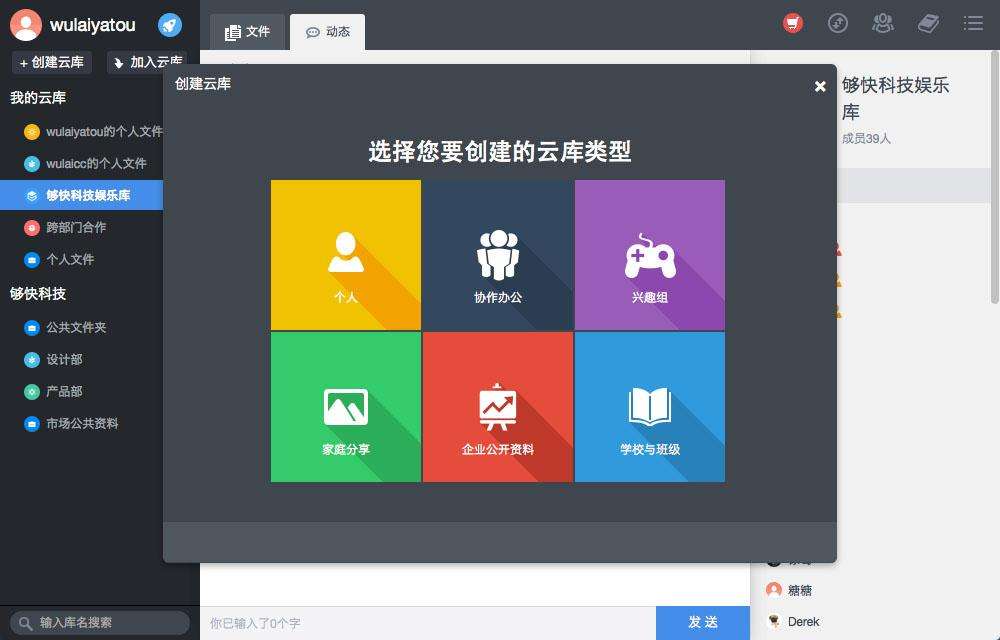Switch to the 动态 tab
Viewport: 1000px width, 640px height.
(328, 32)
